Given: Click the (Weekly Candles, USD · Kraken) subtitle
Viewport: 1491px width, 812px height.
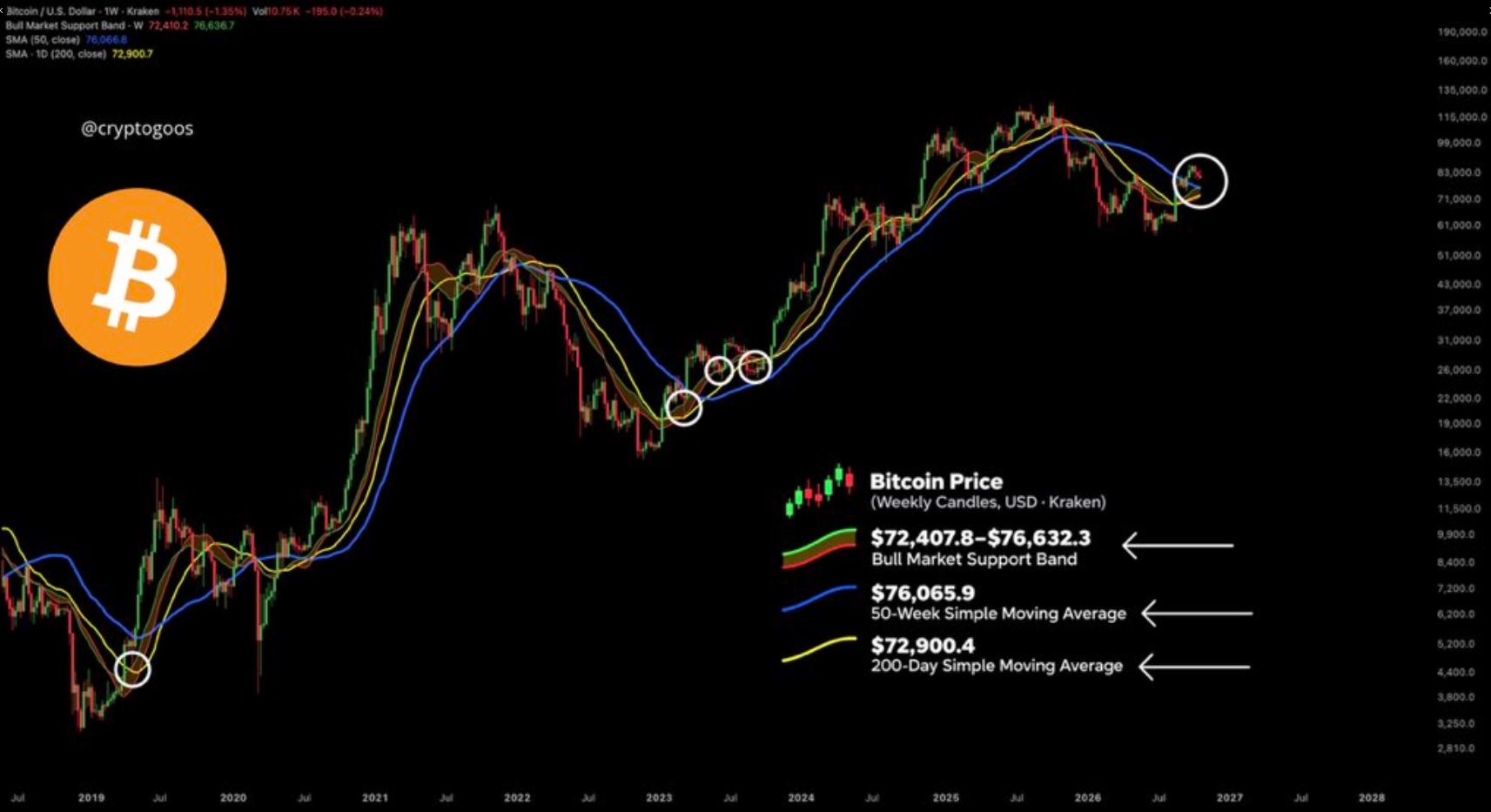Looking at the screenshot, I should point(989,502).
